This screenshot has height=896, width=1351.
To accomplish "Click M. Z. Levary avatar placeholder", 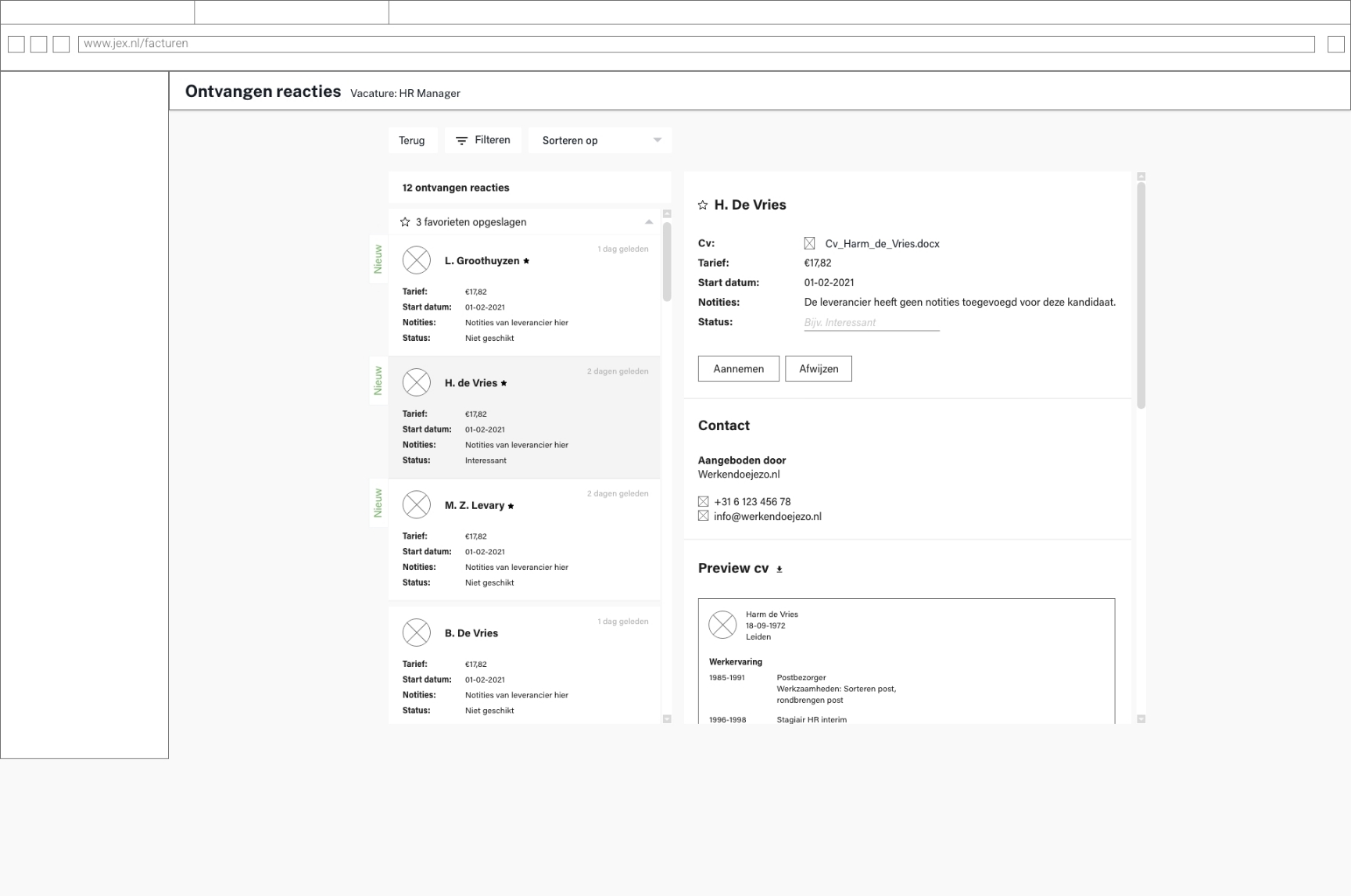I will (x=417, y=505).
